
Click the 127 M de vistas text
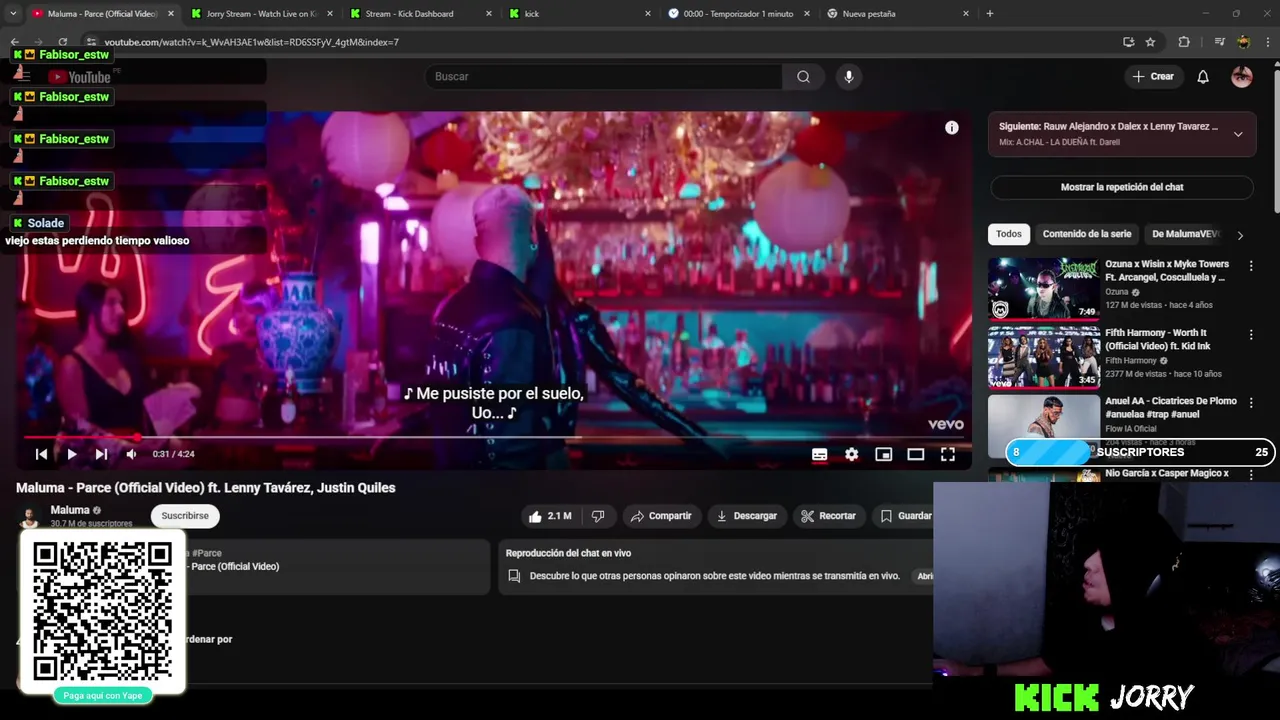(x=1135, y=305)
